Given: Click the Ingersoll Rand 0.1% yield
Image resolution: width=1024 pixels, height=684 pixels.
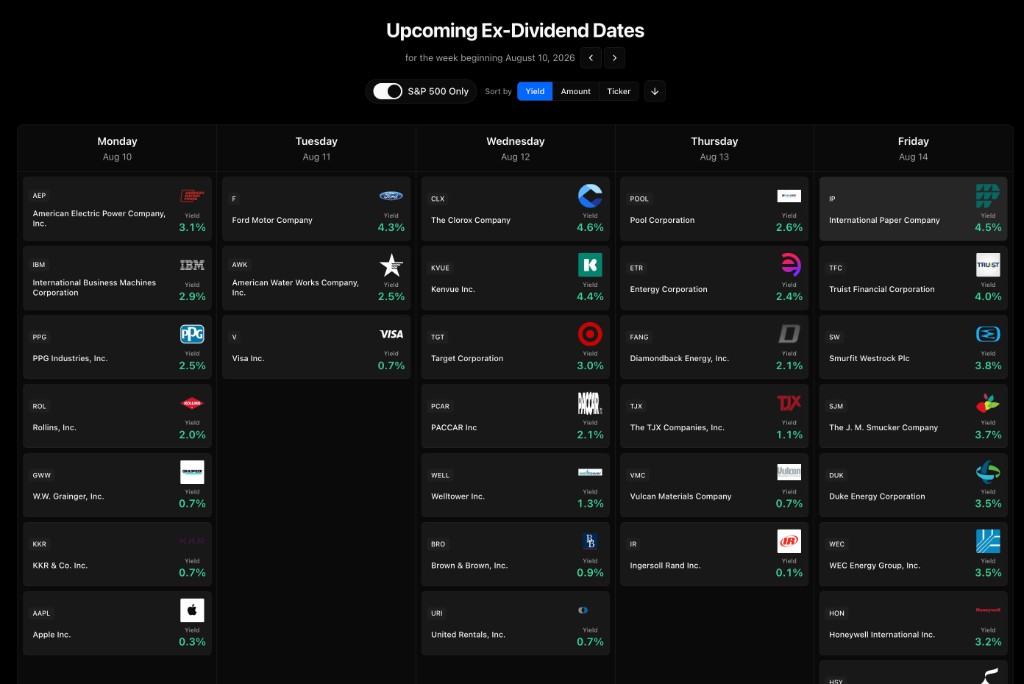Looking at the screenshot, I should 790,572.
